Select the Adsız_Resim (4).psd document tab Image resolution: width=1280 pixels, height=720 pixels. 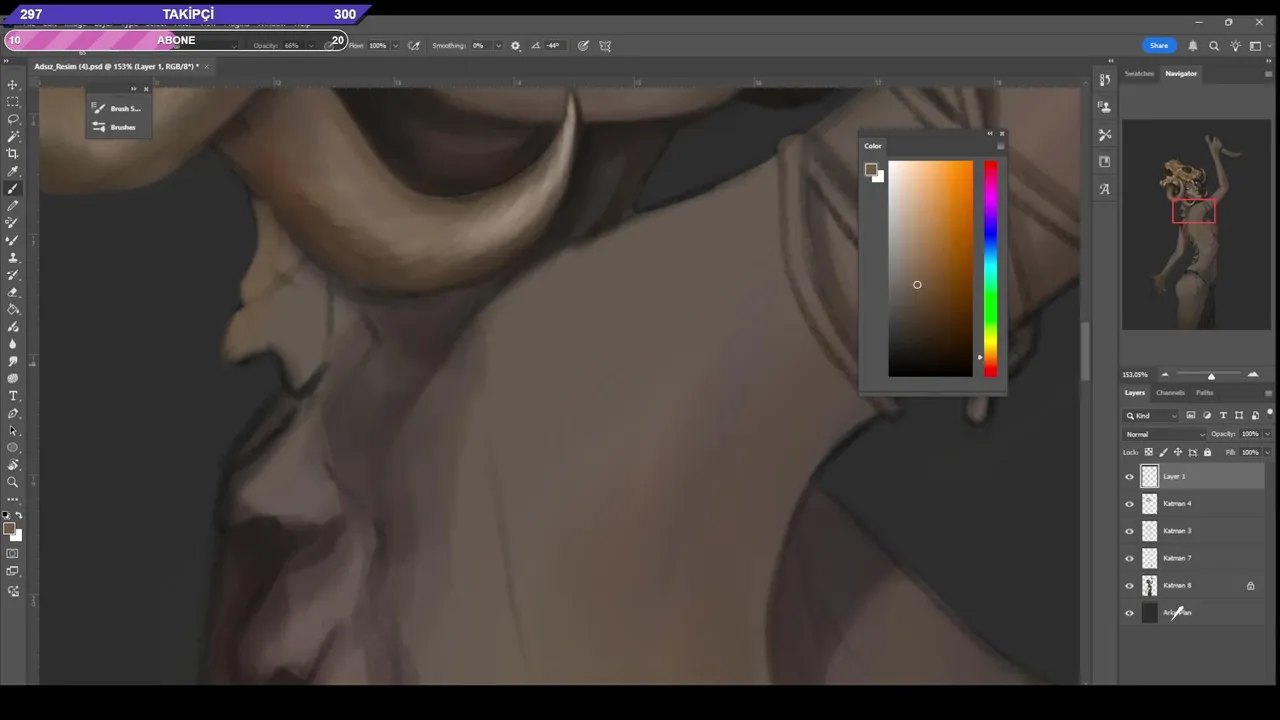(116, 66)
